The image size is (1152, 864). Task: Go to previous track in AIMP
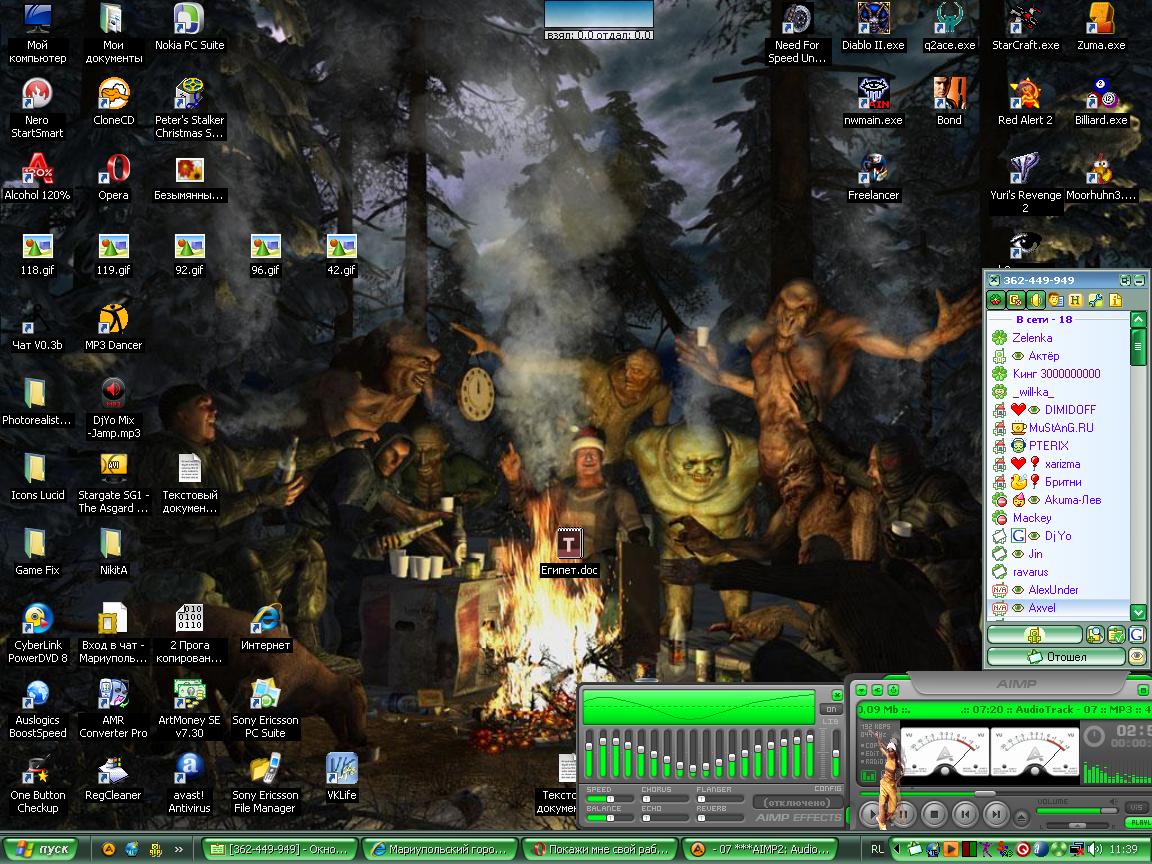pos(964,815)
